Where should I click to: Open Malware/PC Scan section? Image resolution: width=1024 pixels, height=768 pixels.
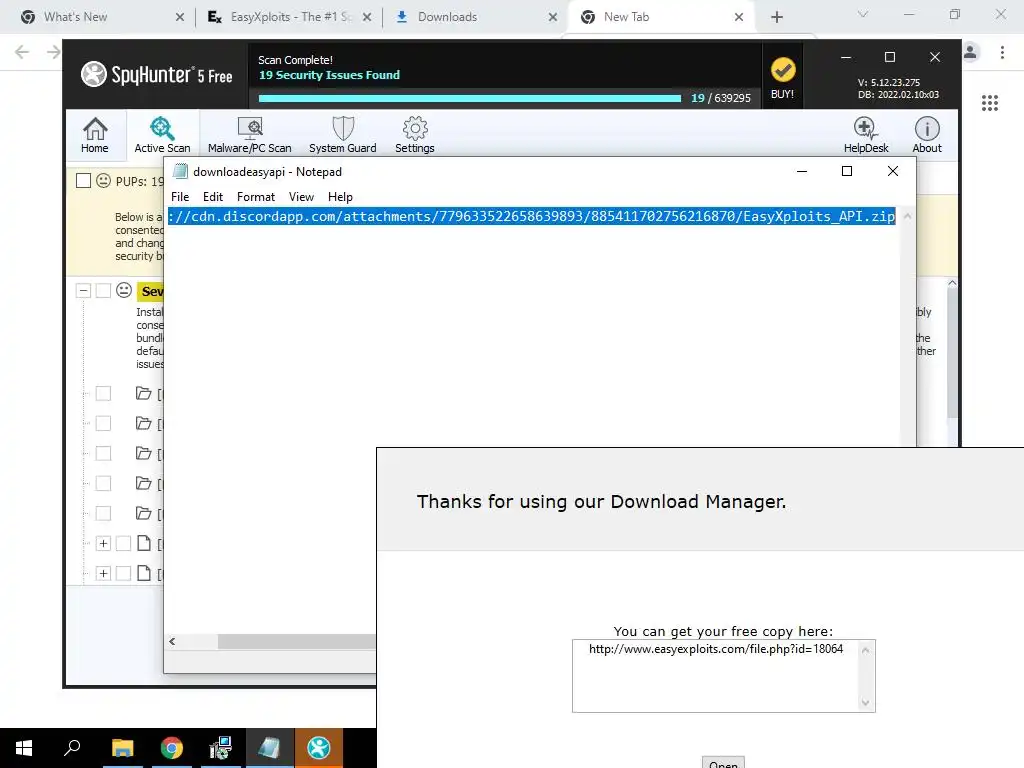[x=249, y=135]
